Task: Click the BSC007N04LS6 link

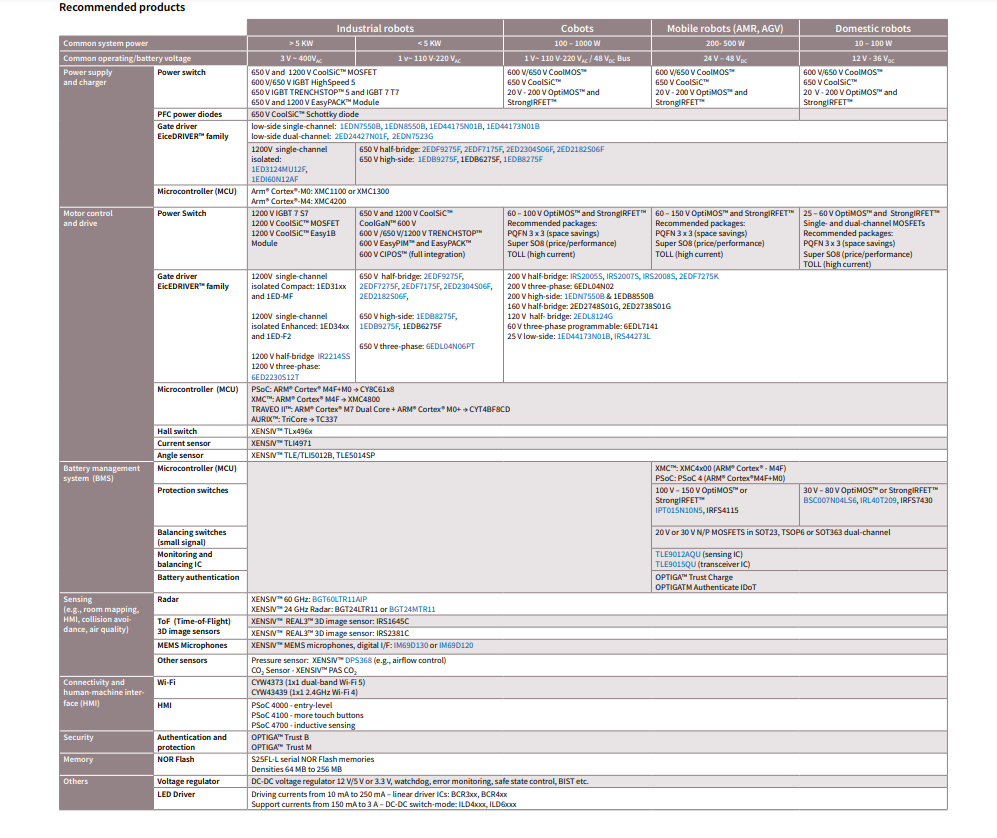Action: [x=831, y=500]
